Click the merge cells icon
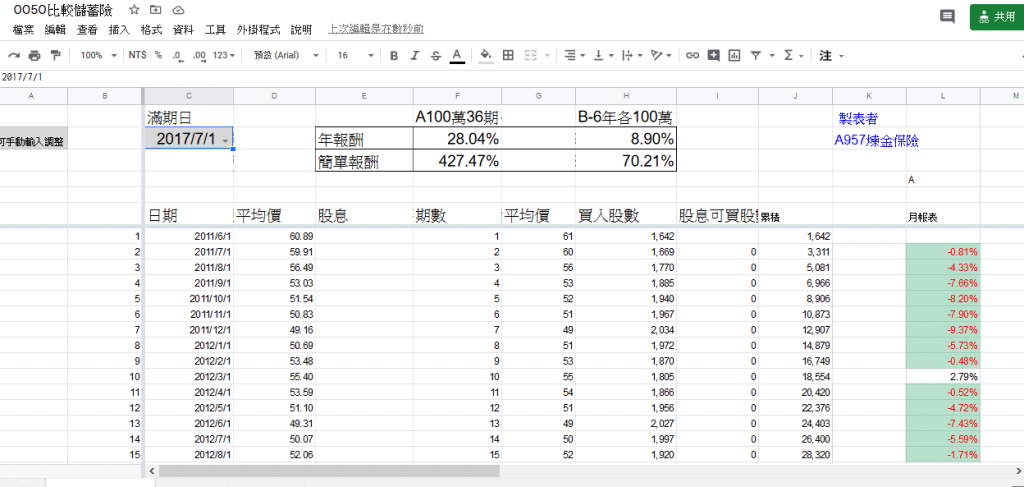1024x487 pixels. (531, 55)
